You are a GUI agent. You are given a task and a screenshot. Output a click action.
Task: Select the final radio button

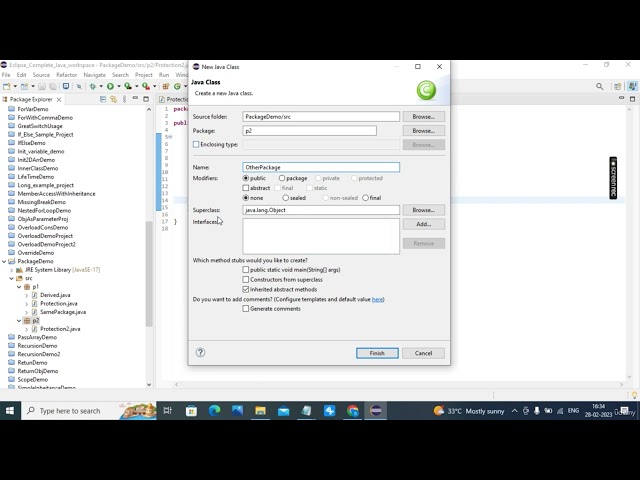(365, 198)
